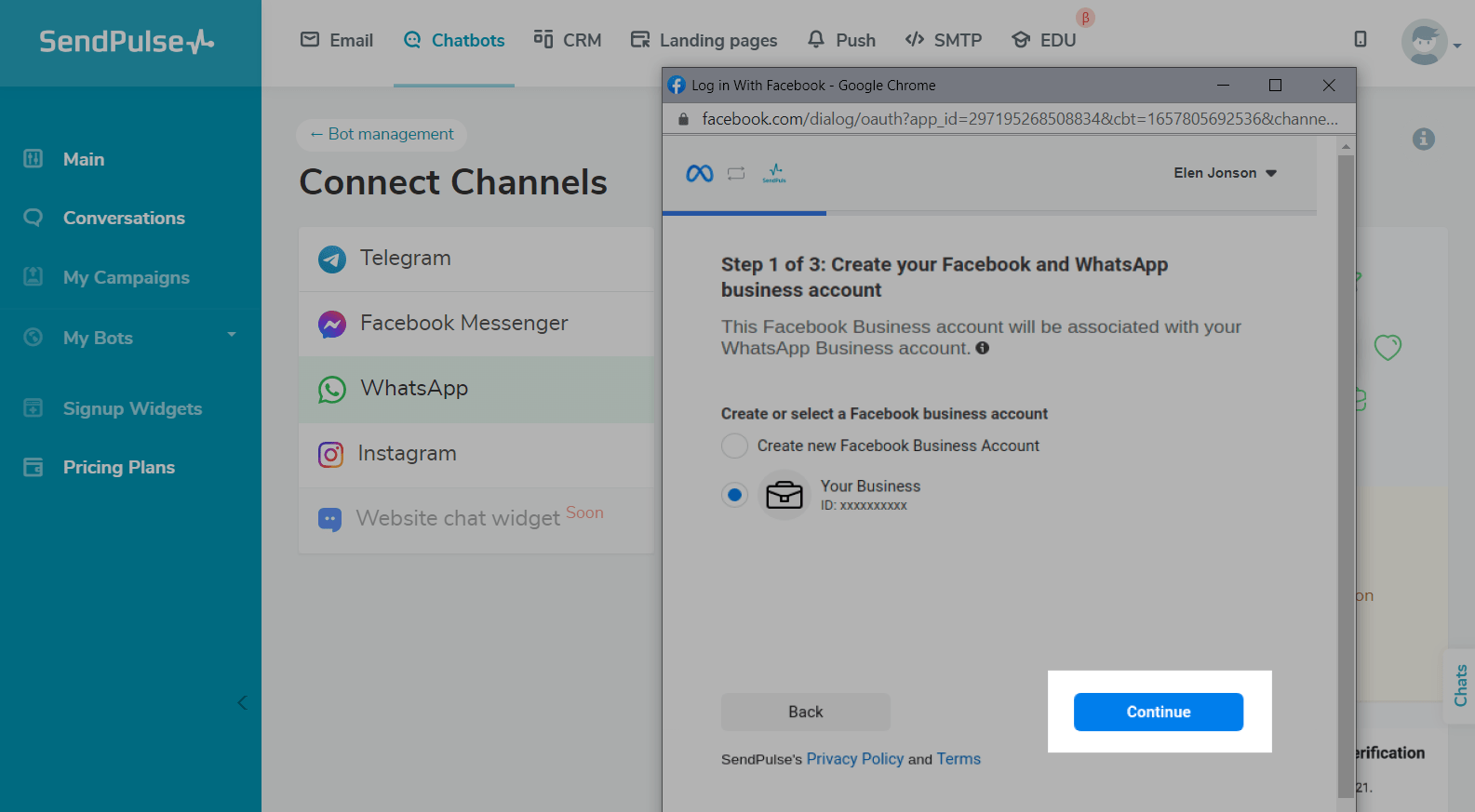Viewport: 1475px width, 812px height.
Task: Open the Push tab
Action: (841, 40)
